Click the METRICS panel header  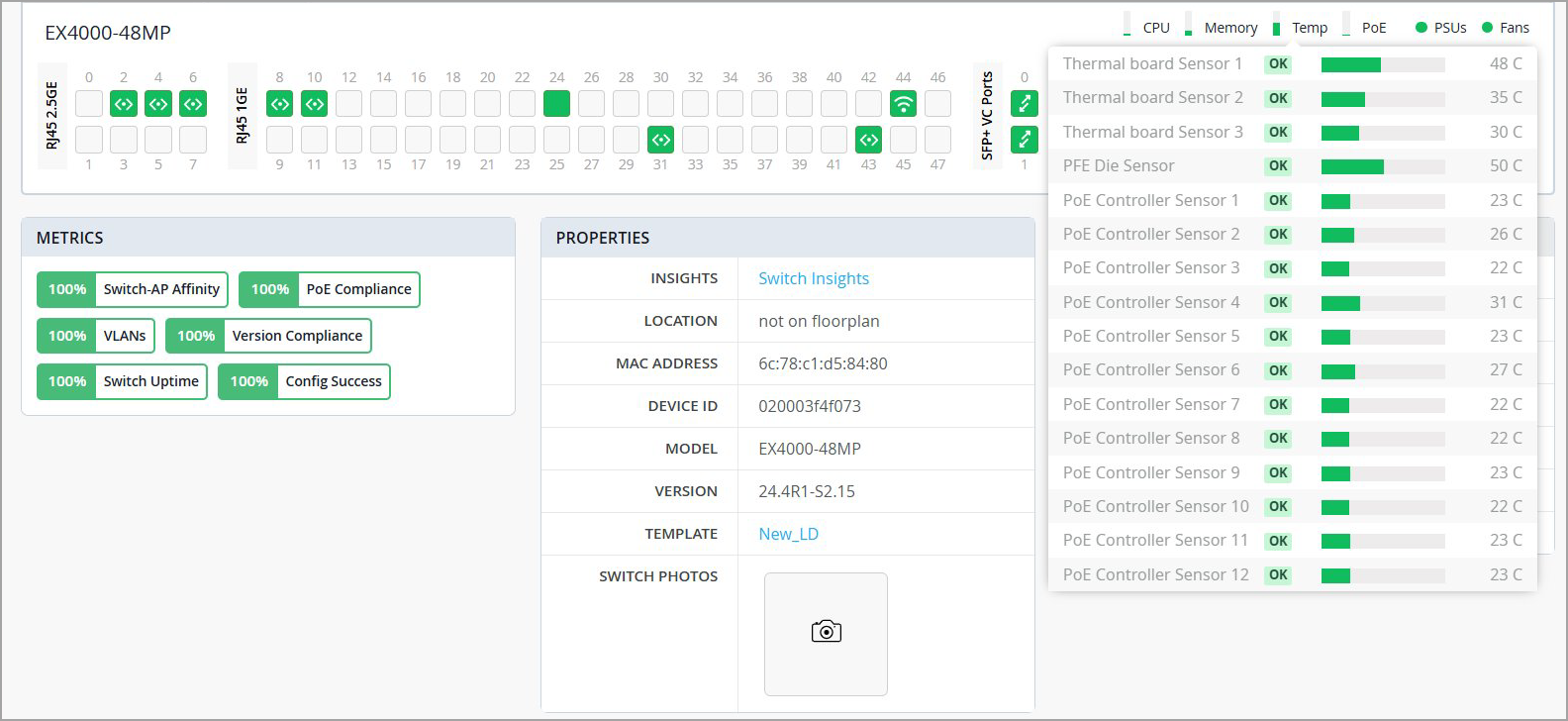[268, 238]
